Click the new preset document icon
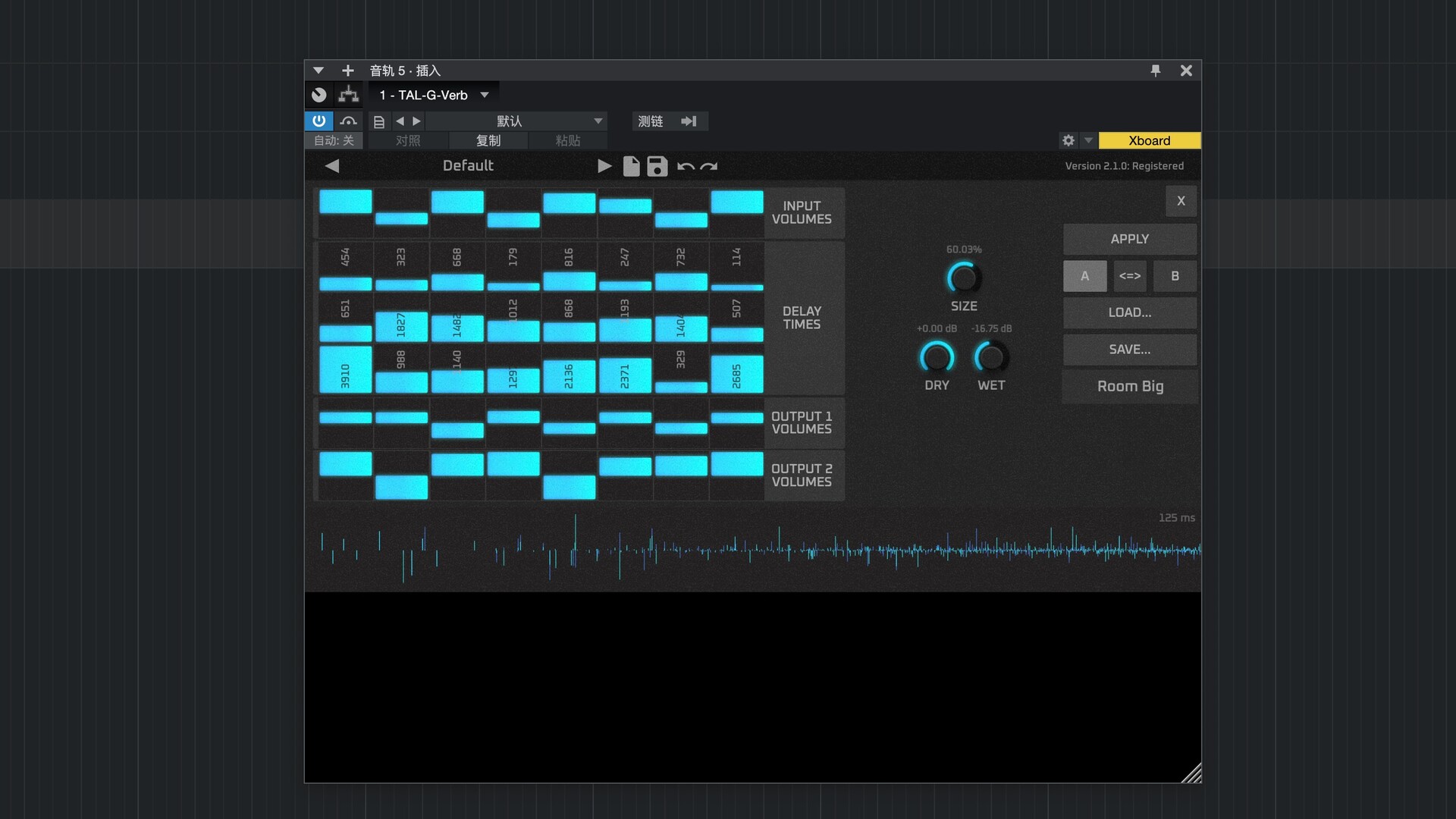This screenshot has width=1456, height=819. (x=631, y=166)
